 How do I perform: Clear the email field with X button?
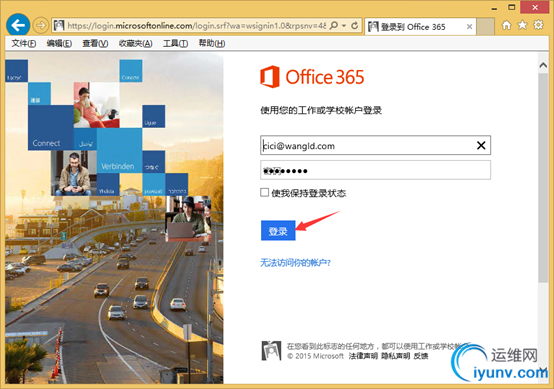(481, 145)
